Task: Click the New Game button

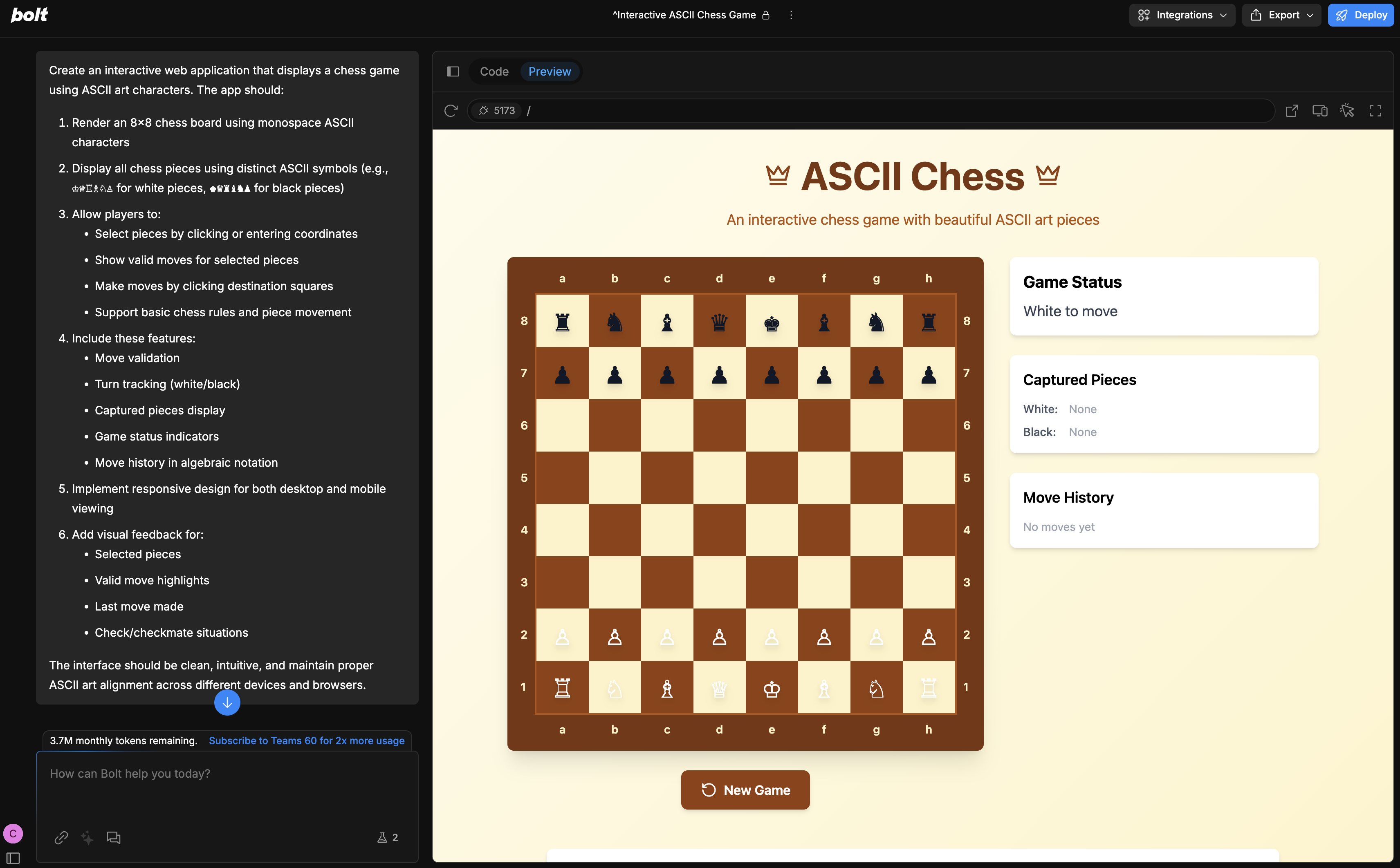Action: (x=745, y=790)
